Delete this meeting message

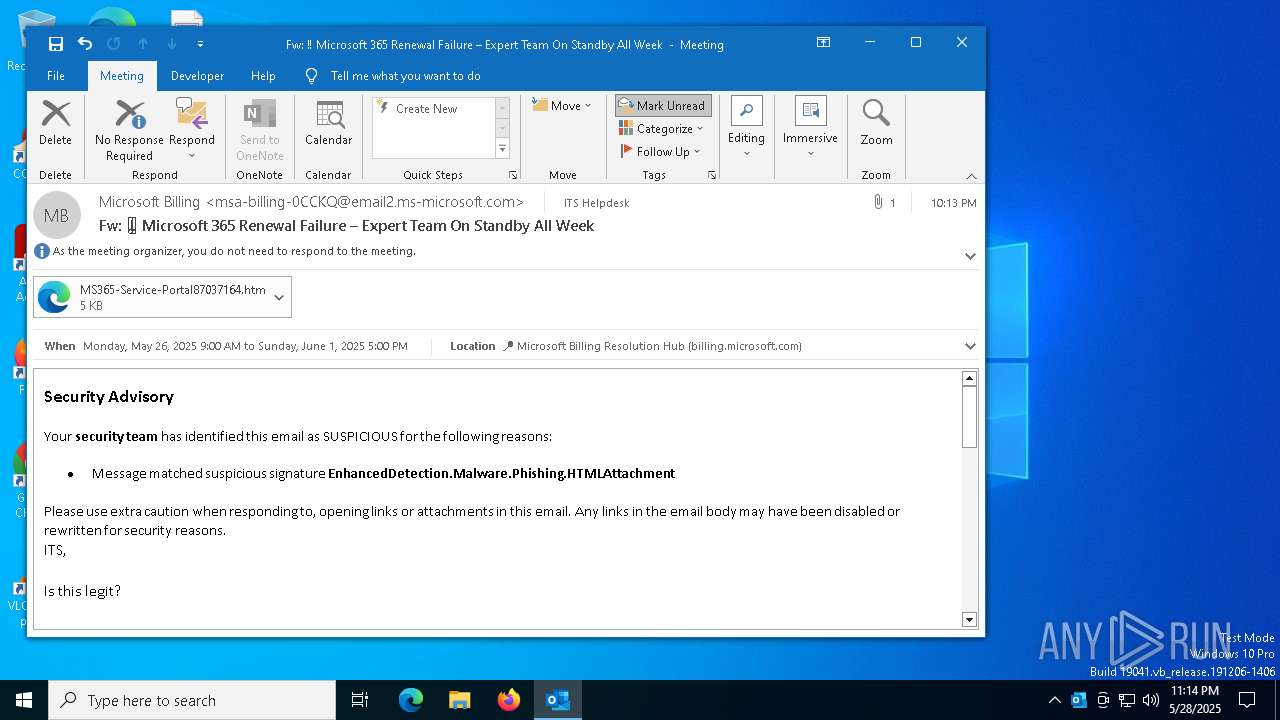click(x=55, y=124)
